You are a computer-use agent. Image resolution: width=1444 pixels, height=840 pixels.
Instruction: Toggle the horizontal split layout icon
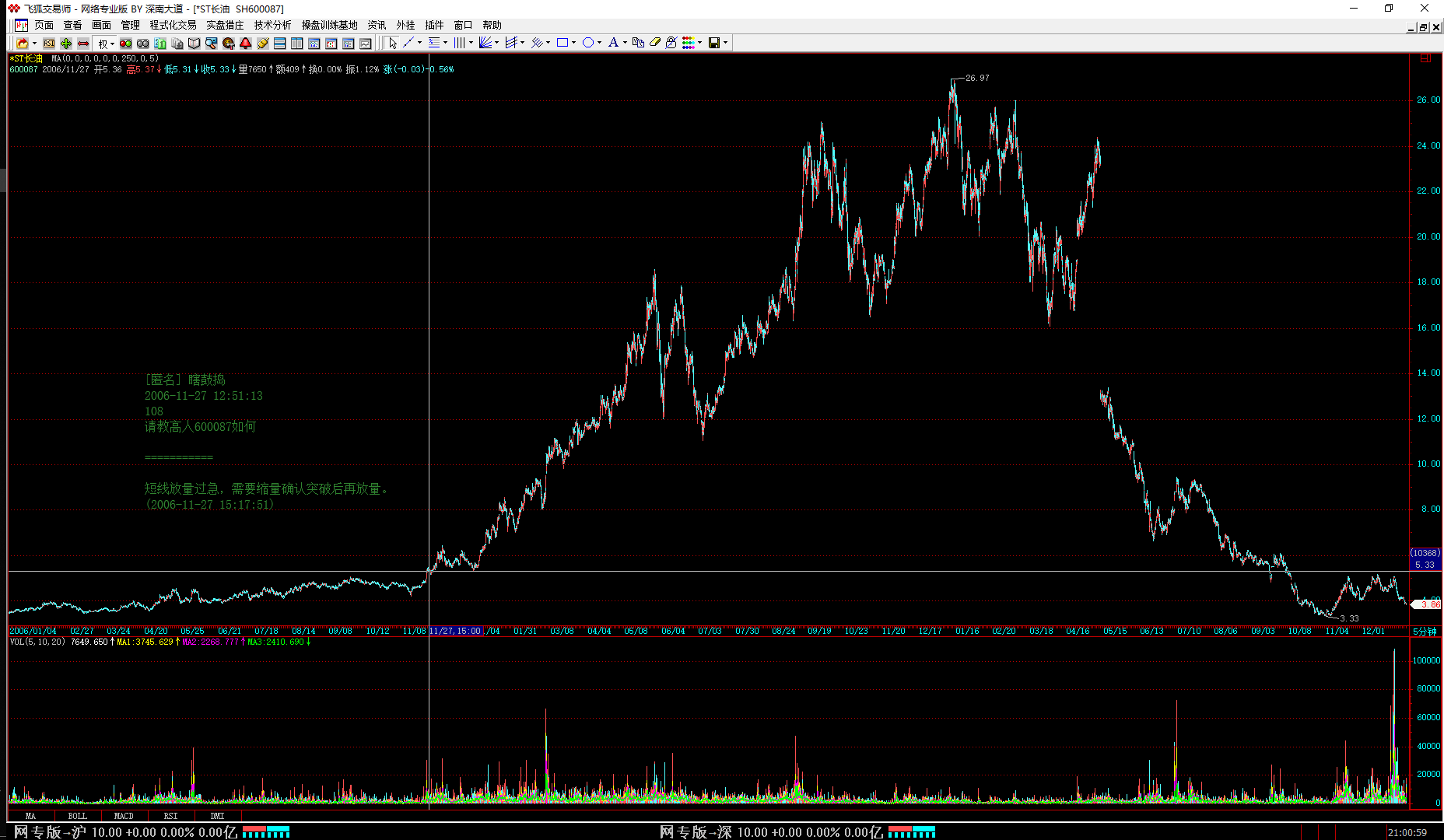click(280, 44)
